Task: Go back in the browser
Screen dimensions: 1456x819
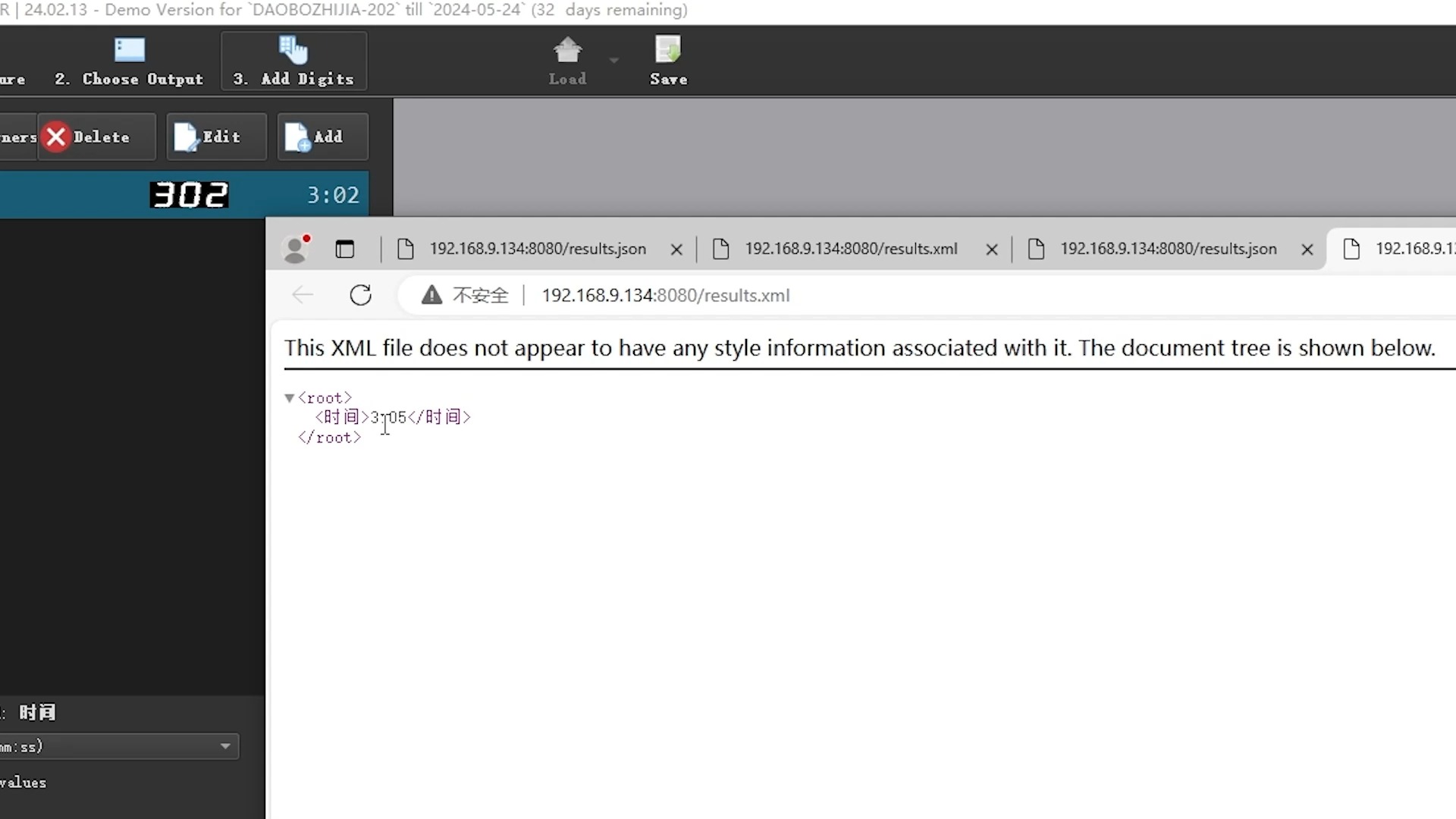Action: (303, 295)
